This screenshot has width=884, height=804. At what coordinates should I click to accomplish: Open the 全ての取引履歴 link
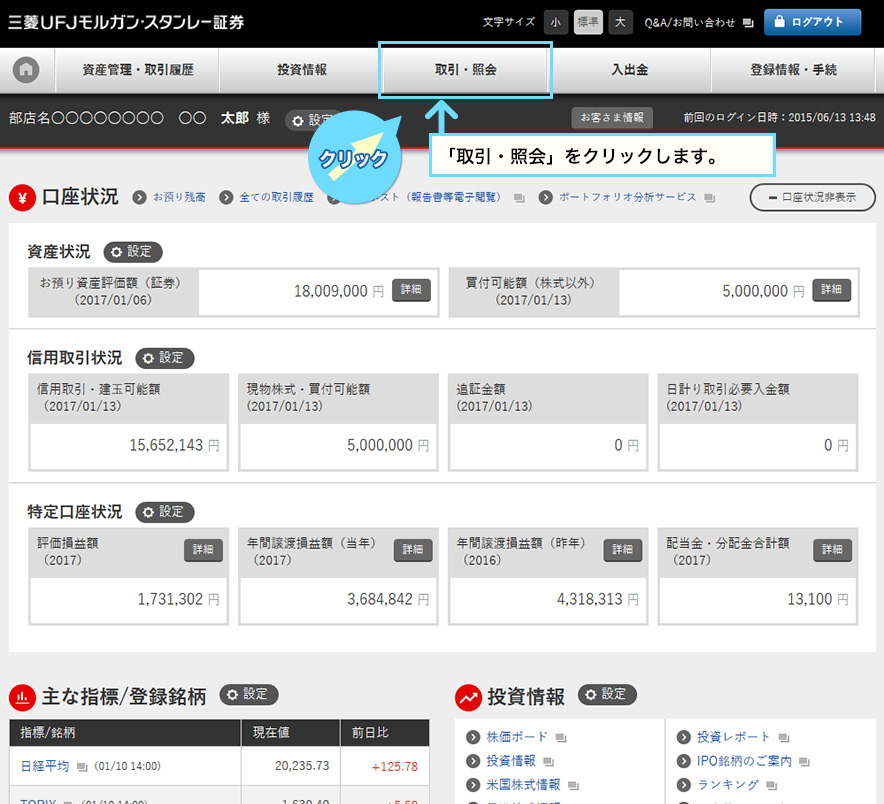pos(276,198)
